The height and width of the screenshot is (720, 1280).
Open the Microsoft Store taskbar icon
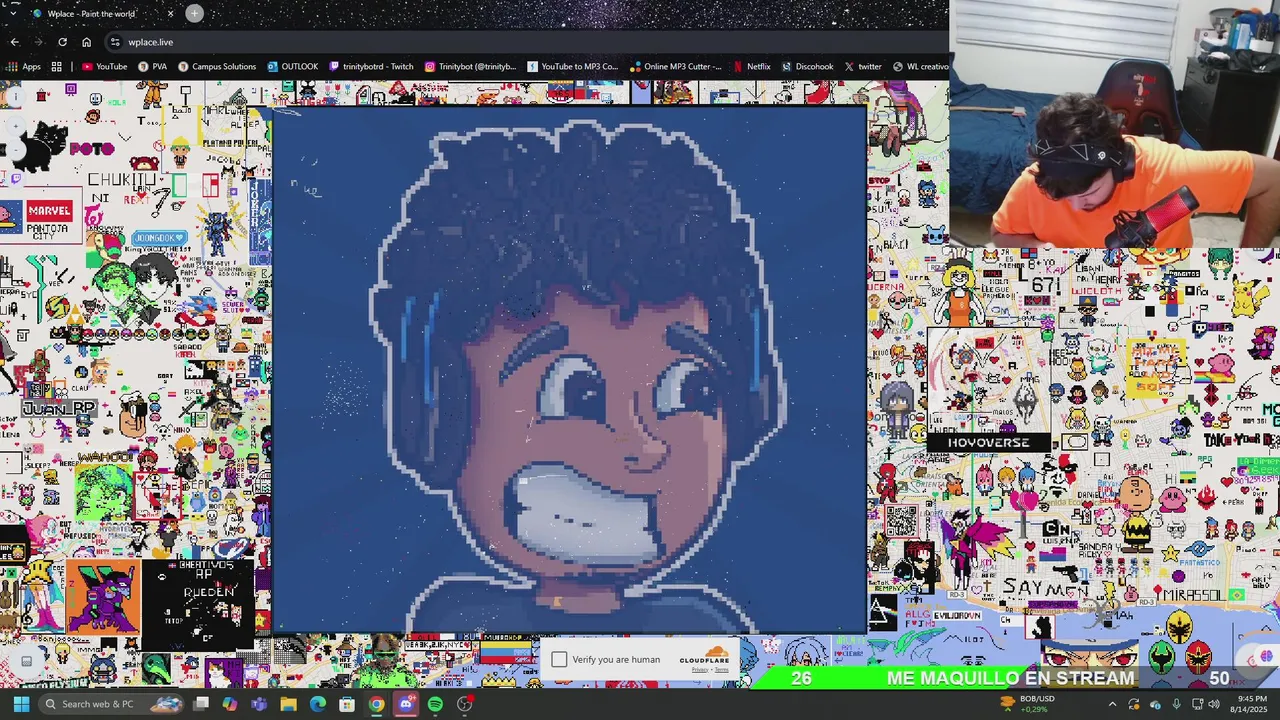pyautogui.click(x=347, y=704)
